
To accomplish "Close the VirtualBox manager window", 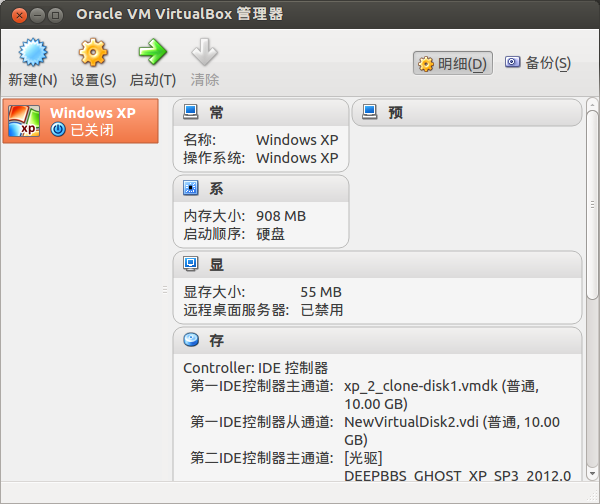I will [19, 15].
